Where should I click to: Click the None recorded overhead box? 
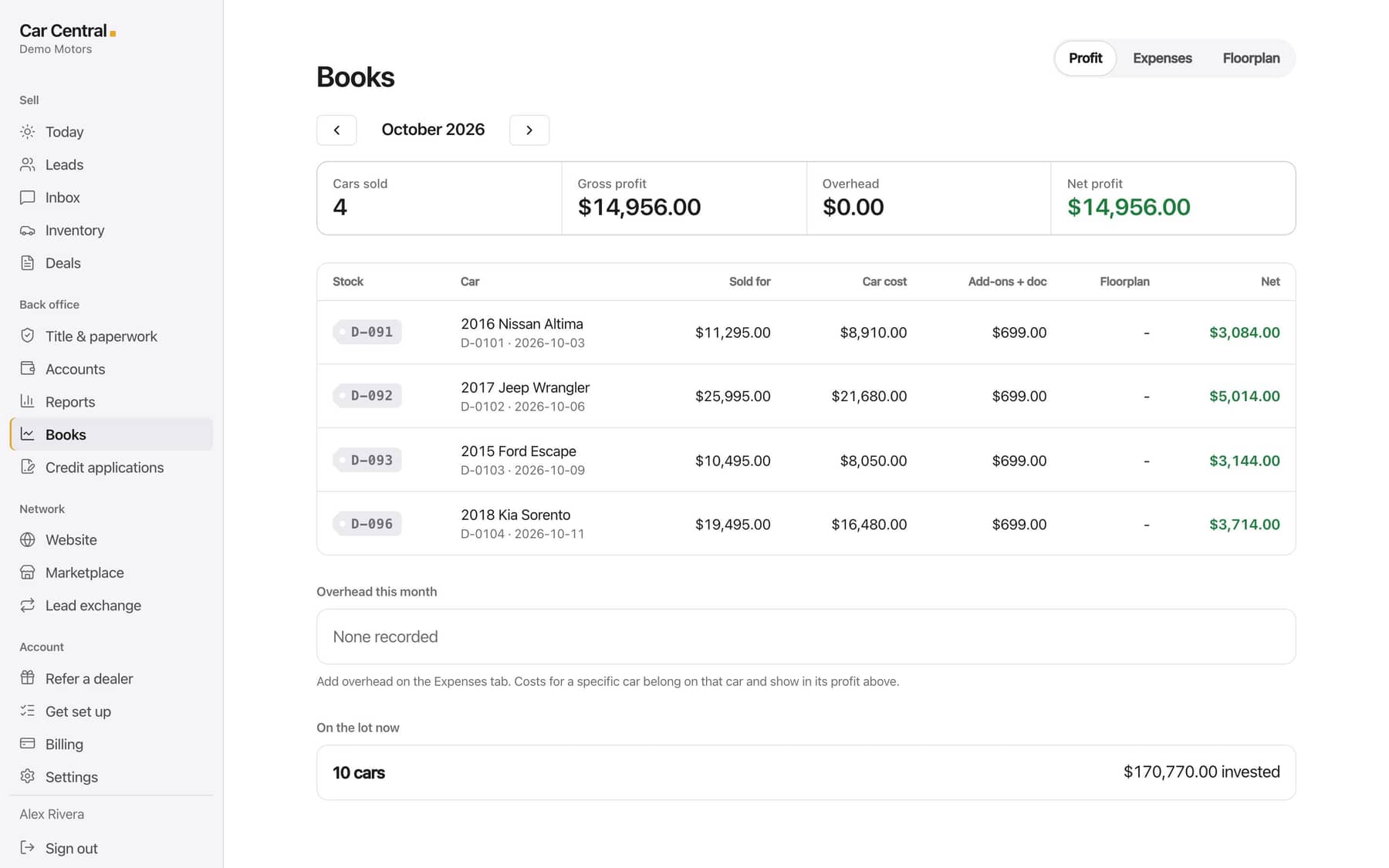pos(806,637)
